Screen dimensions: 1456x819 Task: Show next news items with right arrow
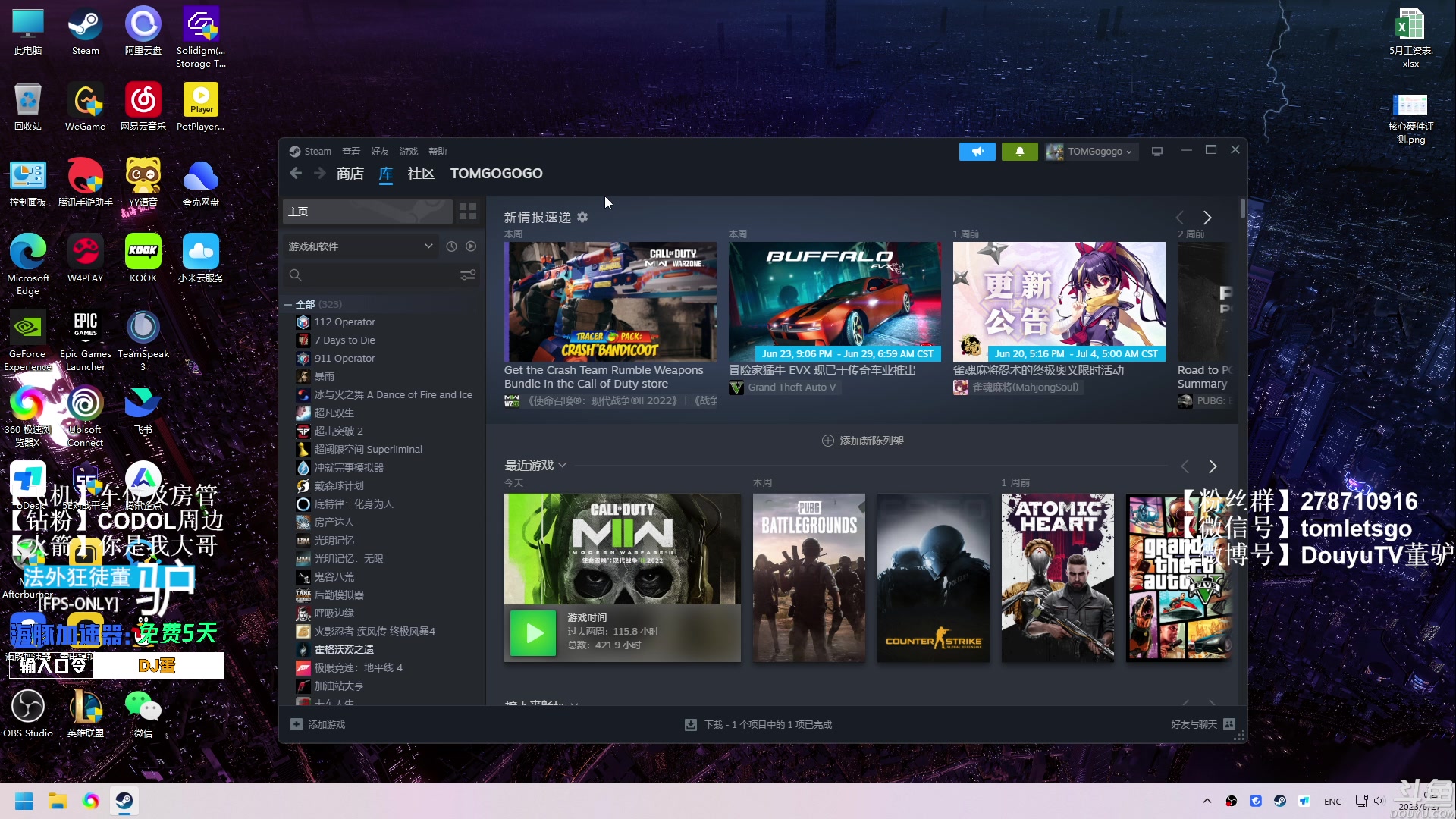pyautogui.click(x=1207, y=218)
